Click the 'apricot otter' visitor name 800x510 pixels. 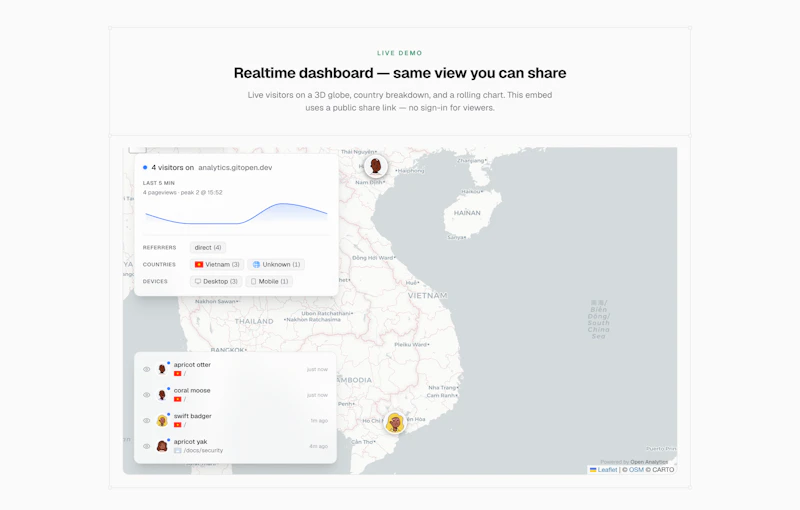[x=192, y=365]
